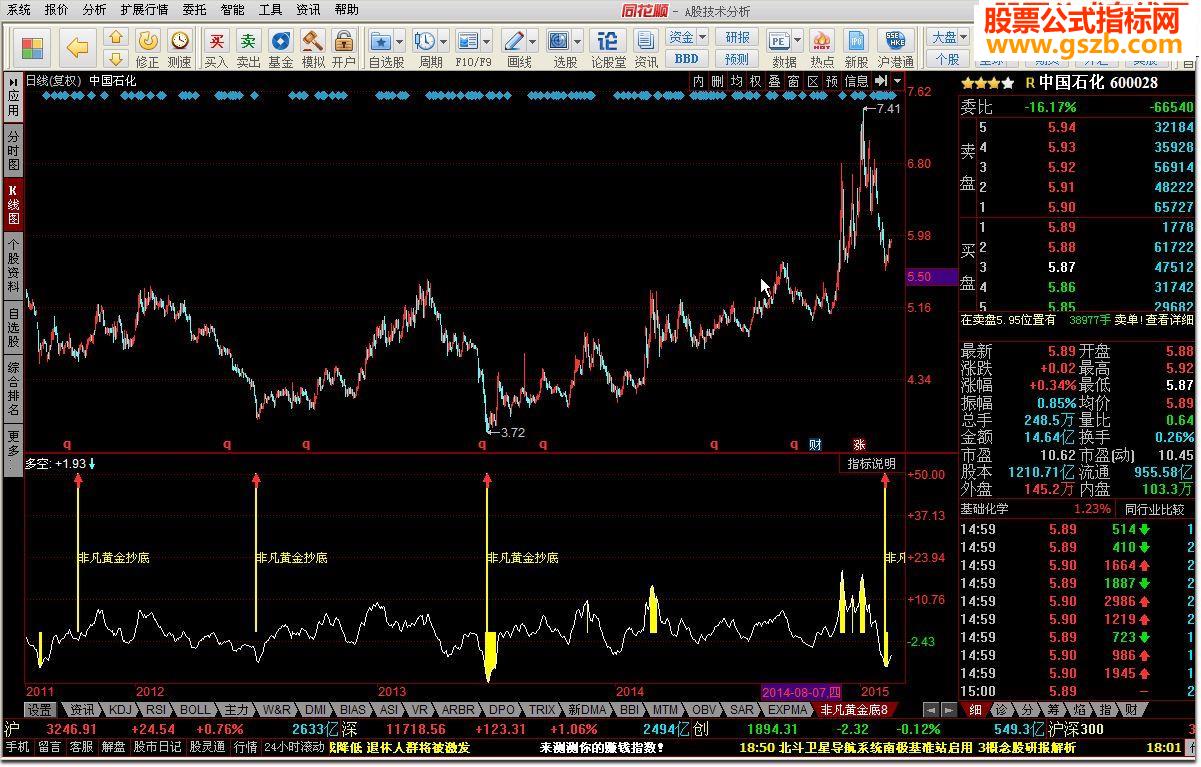Click the chart header forward-skip arrow icon

[883, 81]
